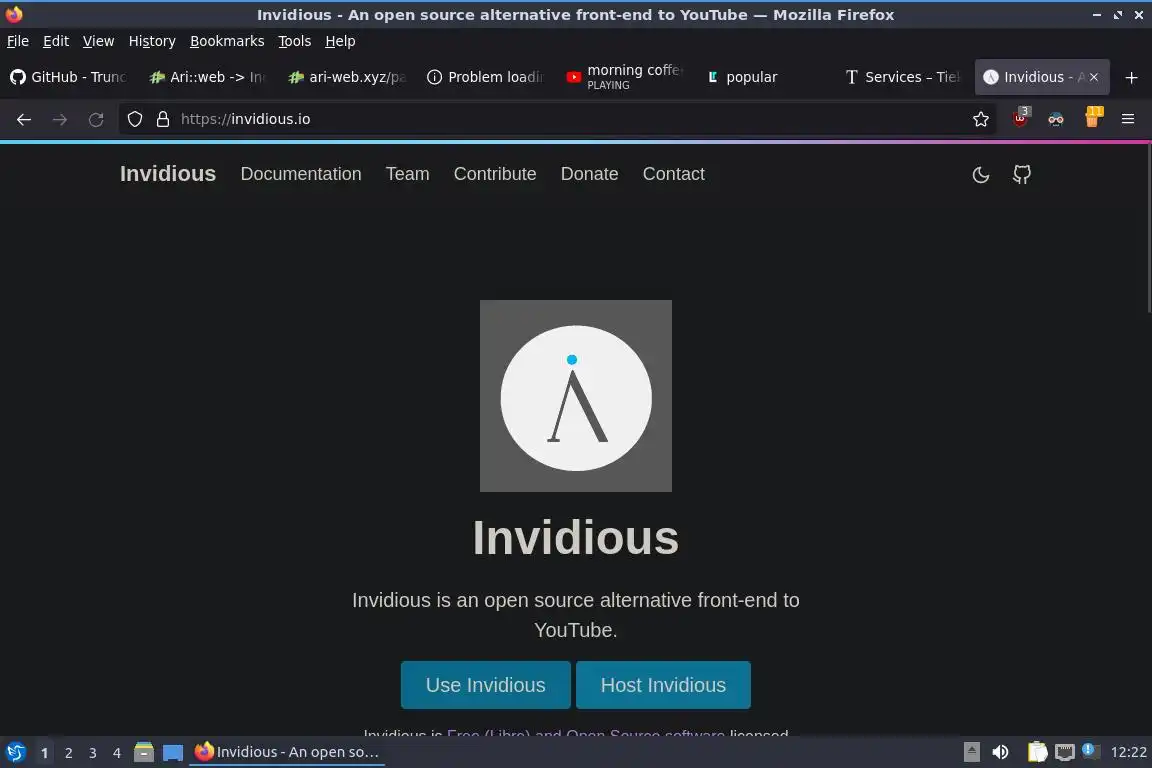Click the taskbar clock showing 12:22
This screenshot has height=768, width=1152.
pos(1128,752)
